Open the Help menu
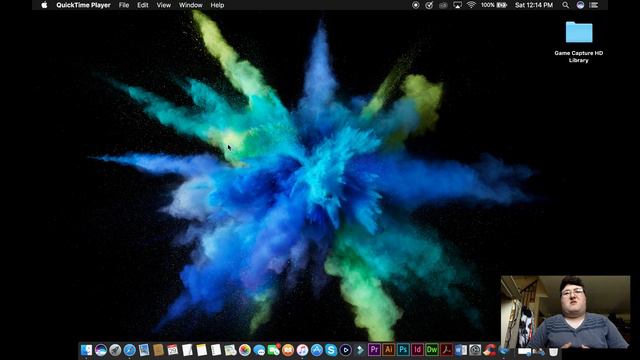 217,5
